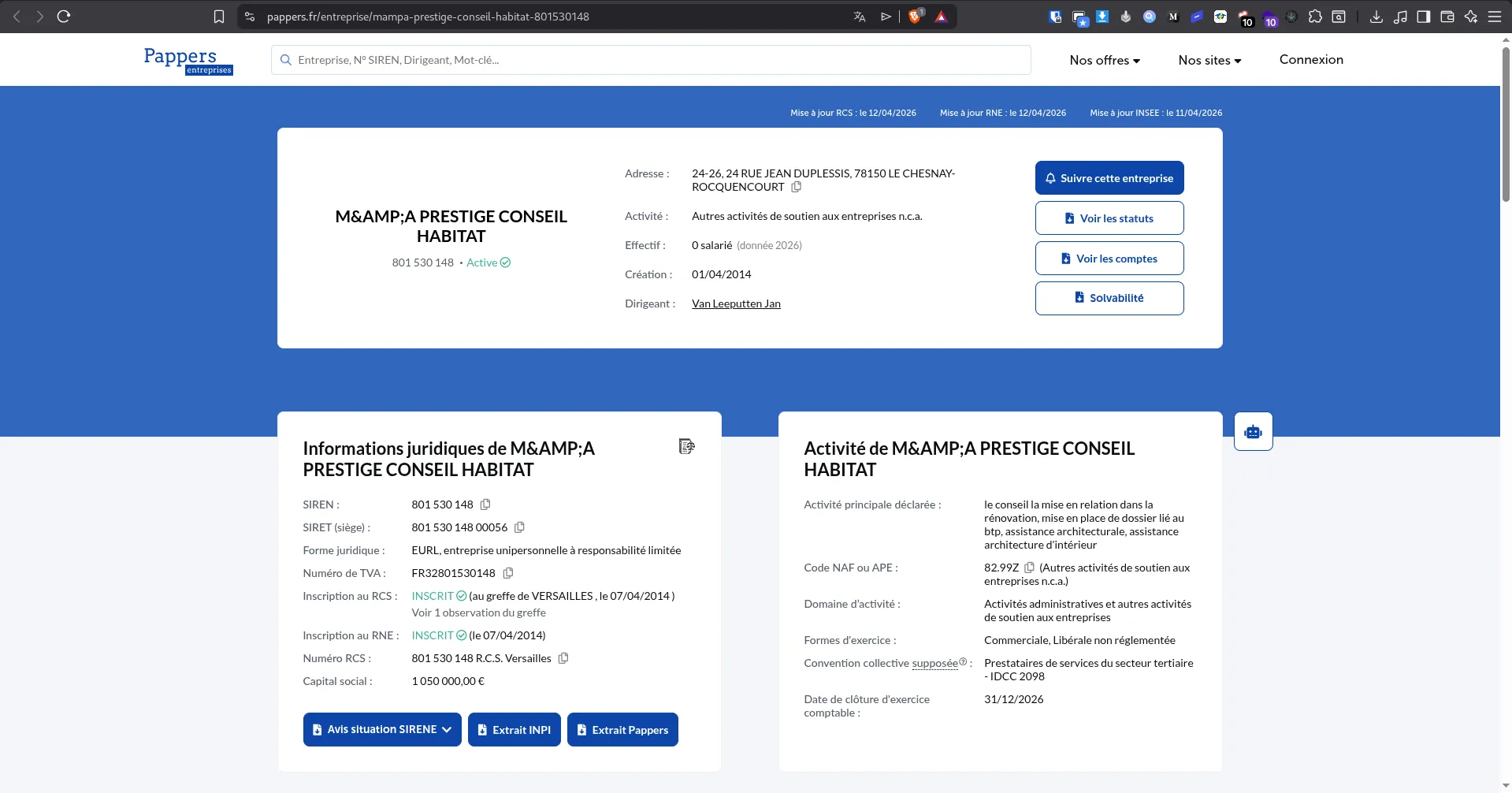Copy the NAF code 82.99Z
Image resolution: width=1512 pixels, height=793 pixels.
click(1030, 567)
